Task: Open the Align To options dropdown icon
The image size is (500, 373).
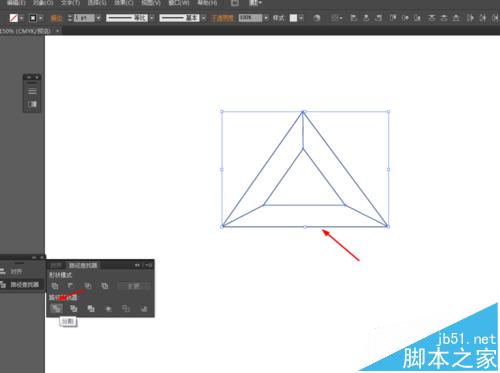Action: (x=336, y=18)
